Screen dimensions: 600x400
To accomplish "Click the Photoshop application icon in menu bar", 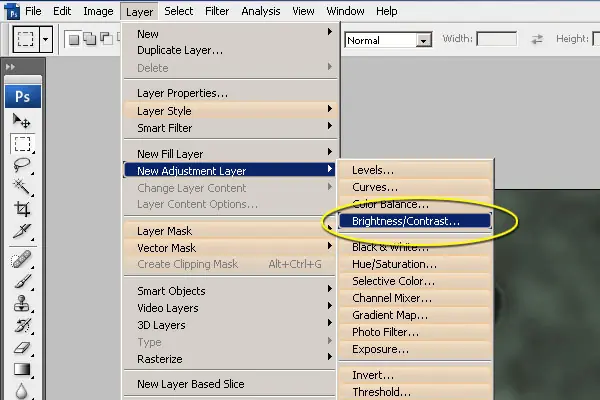I will 13,11.
